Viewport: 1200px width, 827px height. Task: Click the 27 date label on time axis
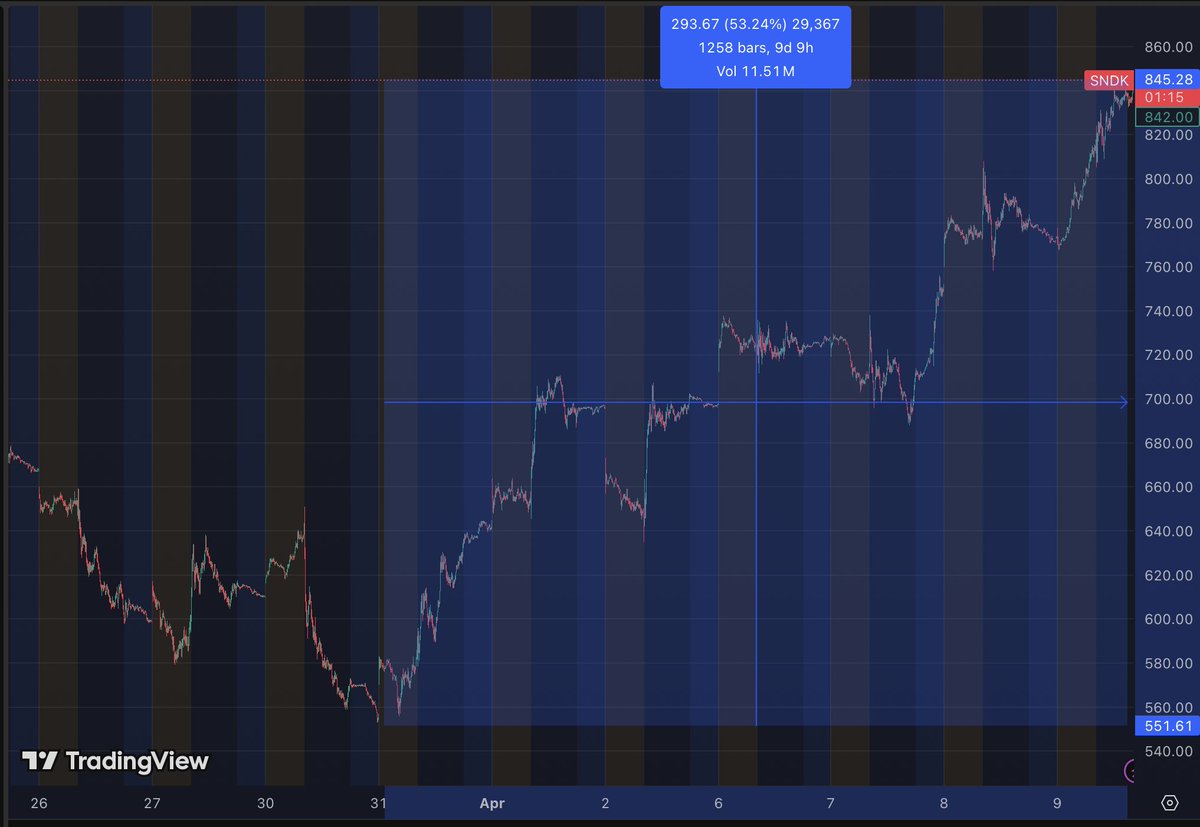[x=152, y=803]
